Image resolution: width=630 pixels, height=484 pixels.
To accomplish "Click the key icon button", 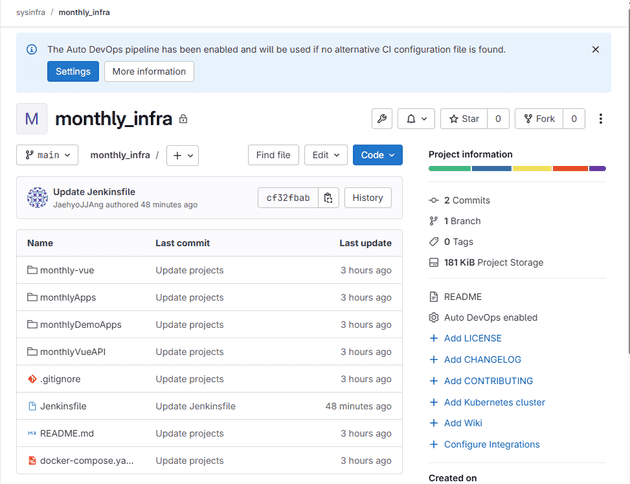I will click(x=381, y=119).
